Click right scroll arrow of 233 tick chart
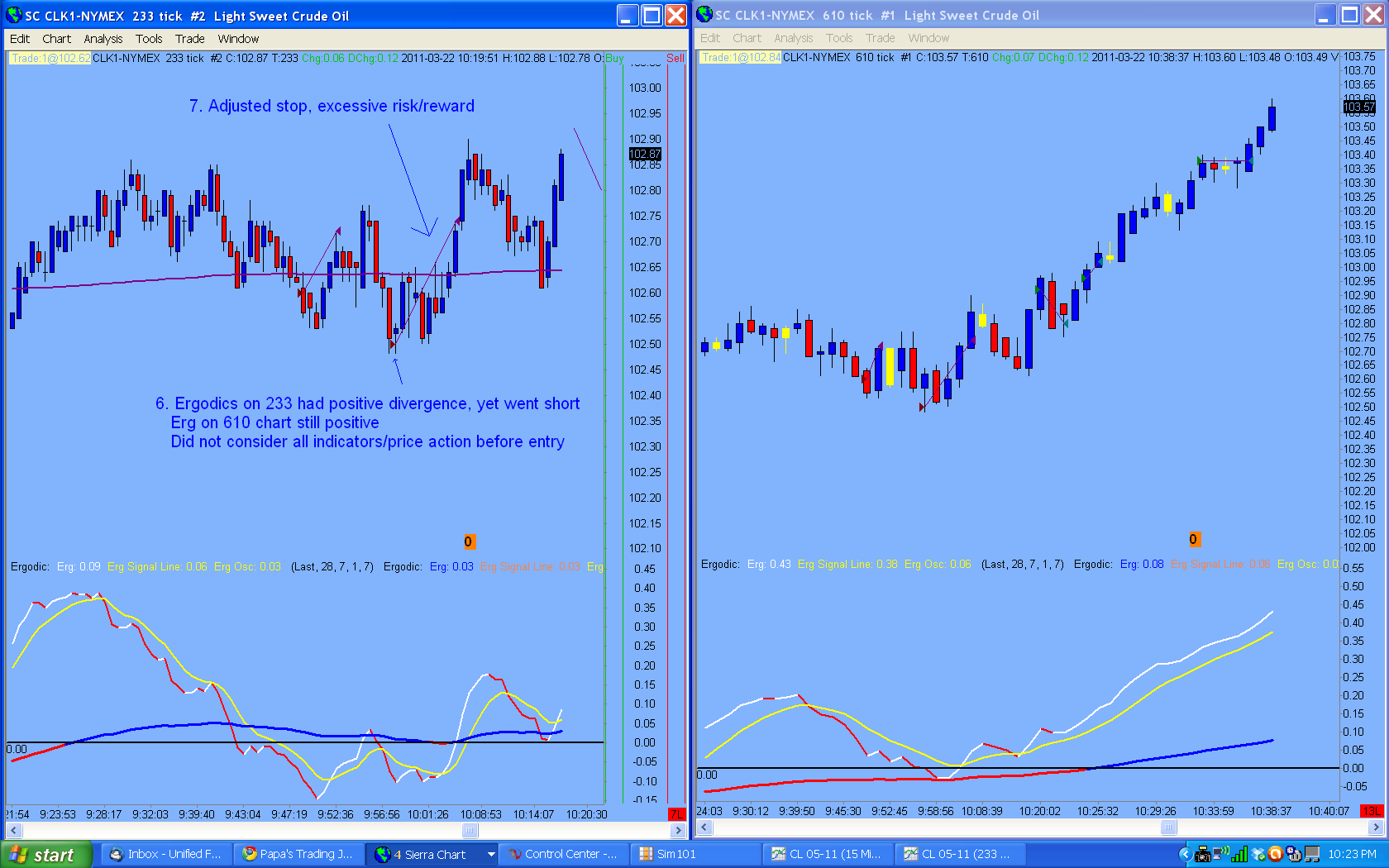The height and width of the screenshot is (868, 1389). pos(678,830)
